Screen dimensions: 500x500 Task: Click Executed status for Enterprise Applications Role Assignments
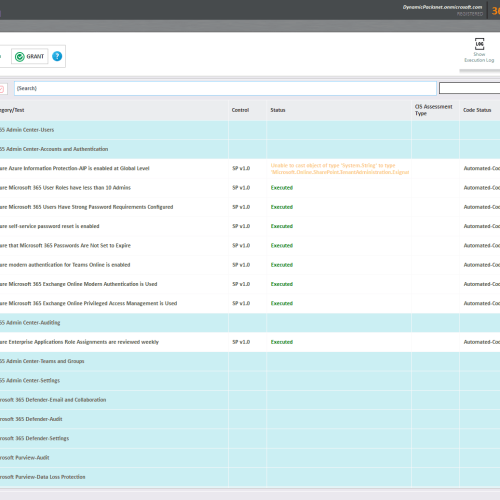pos(282,342)
